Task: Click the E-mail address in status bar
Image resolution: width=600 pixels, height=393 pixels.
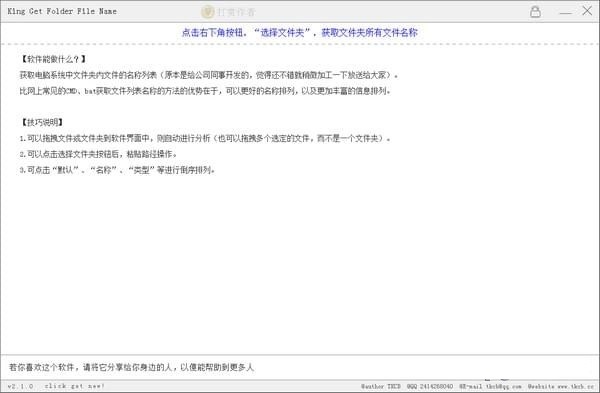Action: click(x=490, y=386)
